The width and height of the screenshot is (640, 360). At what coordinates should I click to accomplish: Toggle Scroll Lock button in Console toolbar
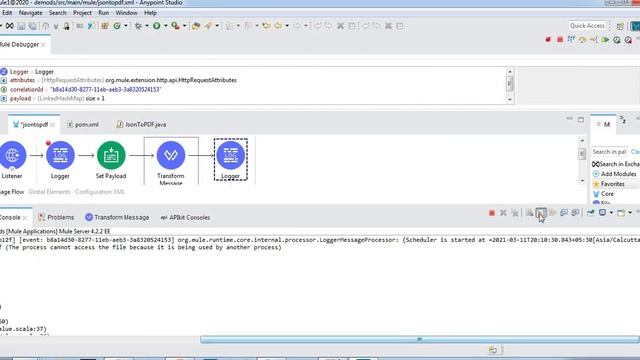coord(541,213)
